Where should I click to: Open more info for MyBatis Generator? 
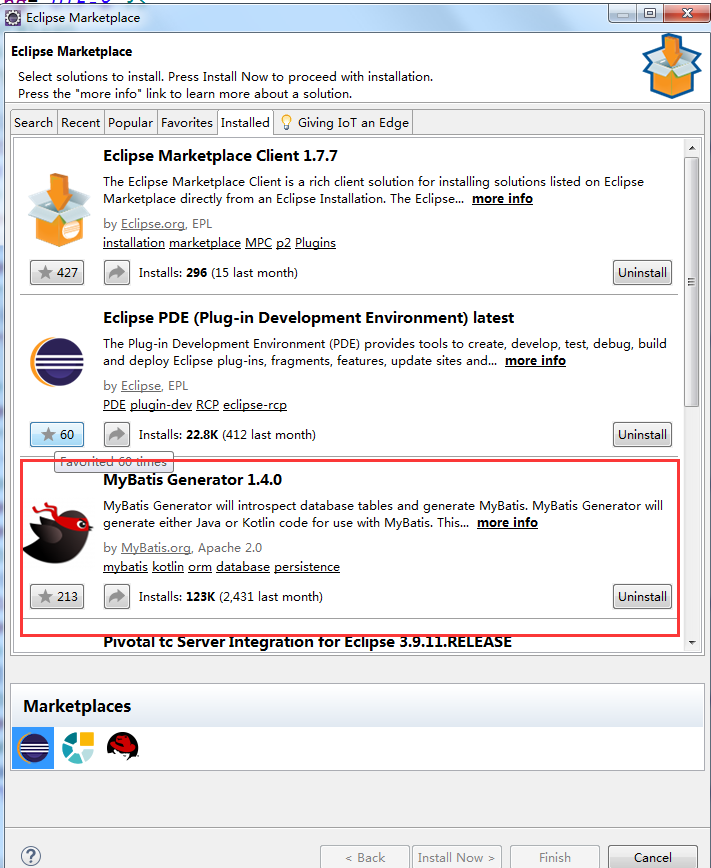pos(507,523)
